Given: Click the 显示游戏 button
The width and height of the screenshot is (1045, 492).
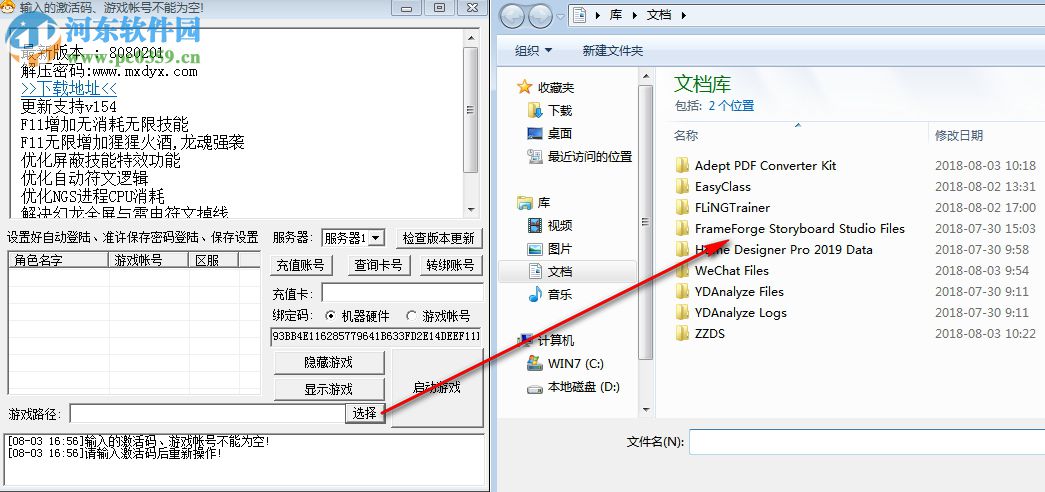Looking at the screenshot, I should pos(329,389).
